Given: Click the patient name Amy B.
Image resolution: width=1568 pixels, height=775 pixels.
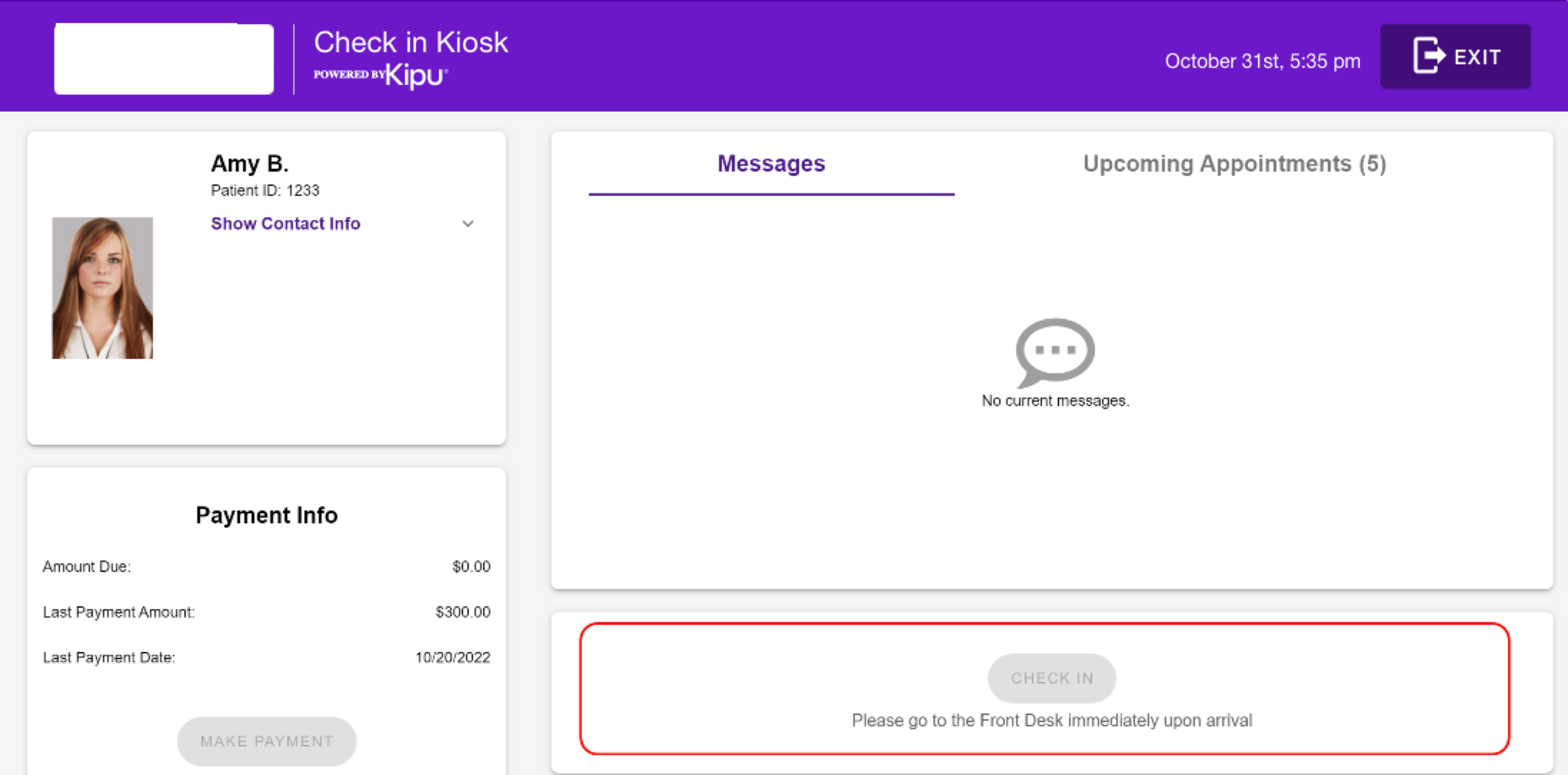Looking at the screenshot, I should [x=250, y=163].
